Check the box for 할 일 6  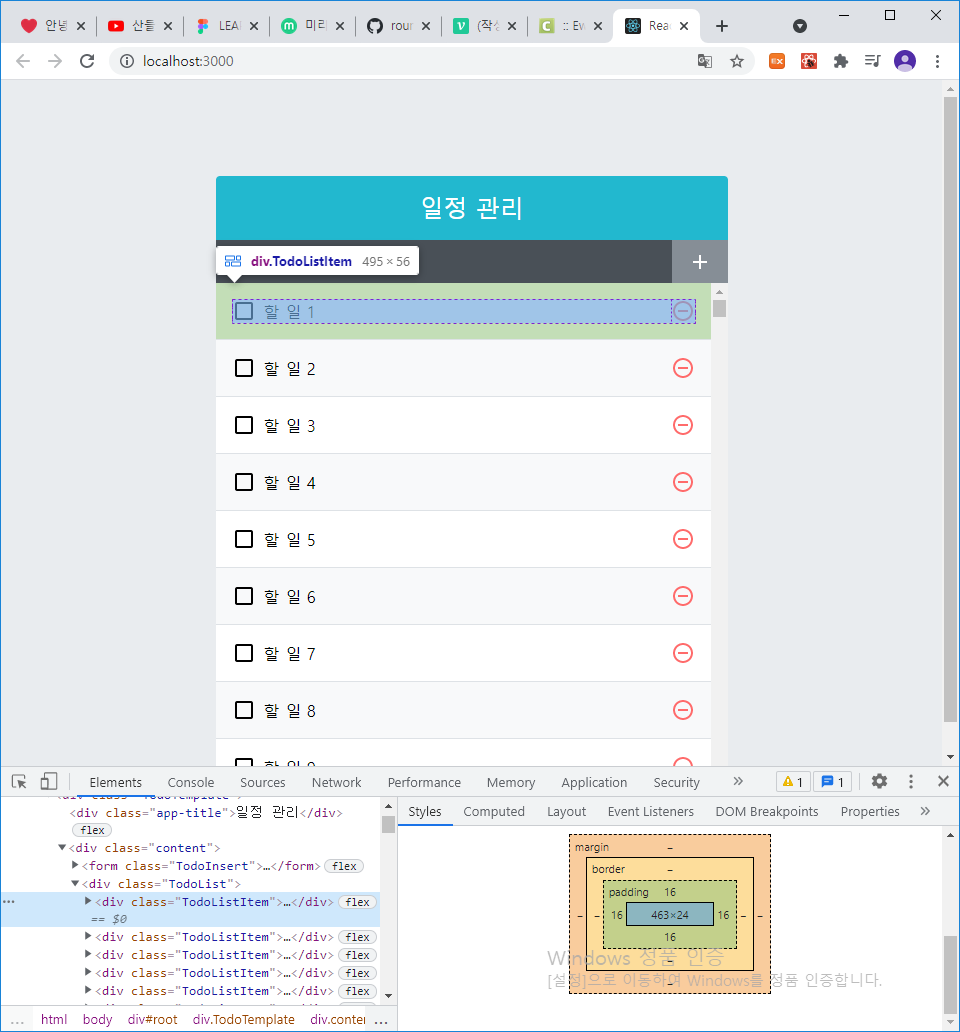[244, 596]
